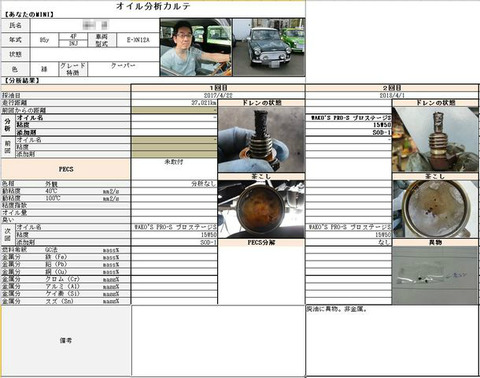Viewport: 480px width, 378px height.
Task: Click the 緑 color value cell
Action: click(44, 69)
